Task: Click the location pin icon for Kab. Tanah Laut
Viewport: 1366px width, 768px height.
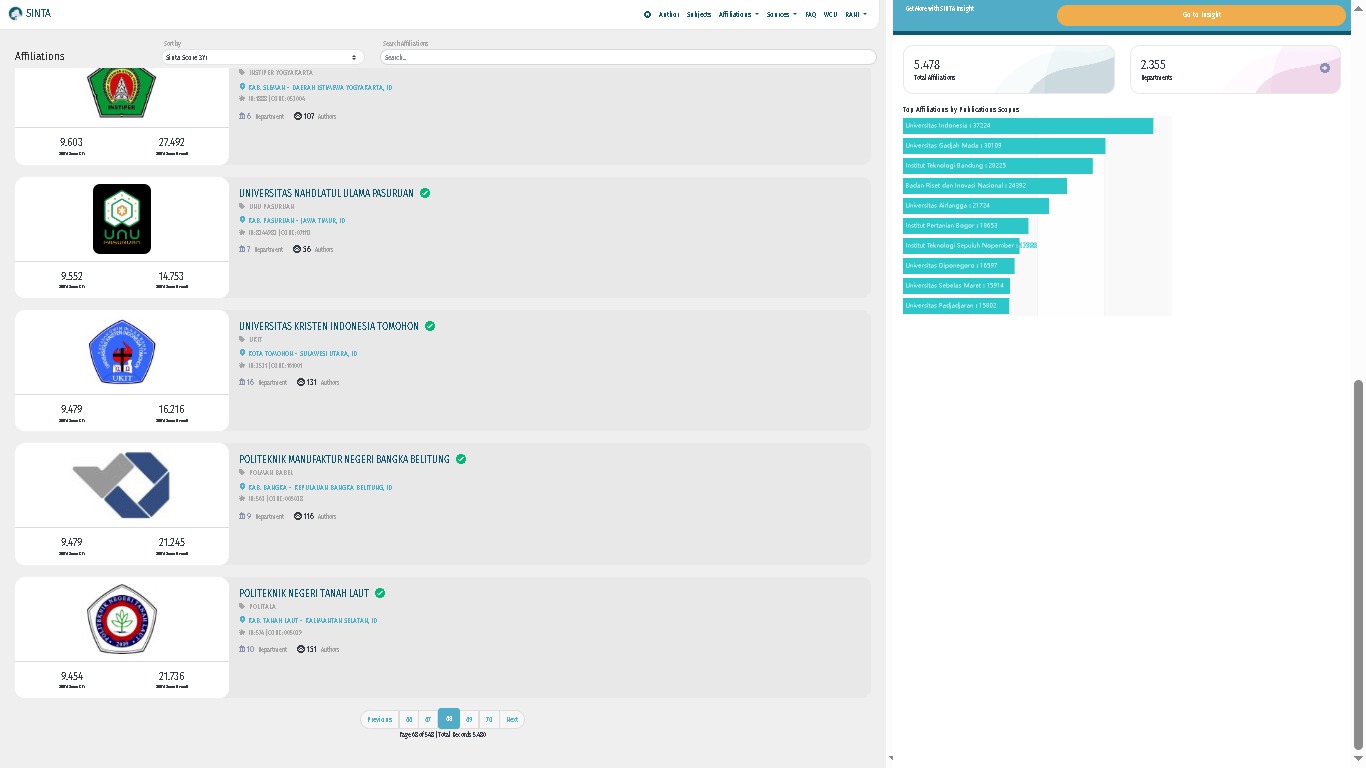Action: pos(242,620)
